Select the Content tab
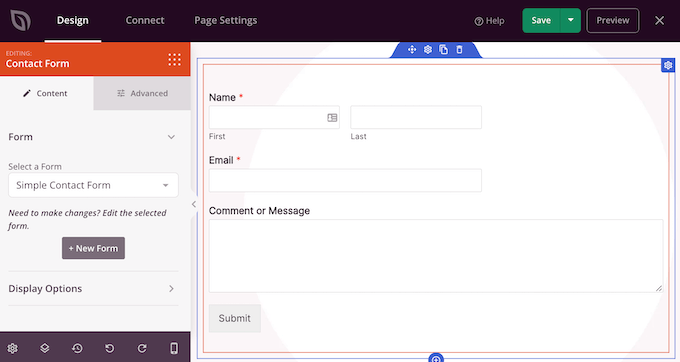The height and width of the screenshot is (362, 680). point(46,93)
